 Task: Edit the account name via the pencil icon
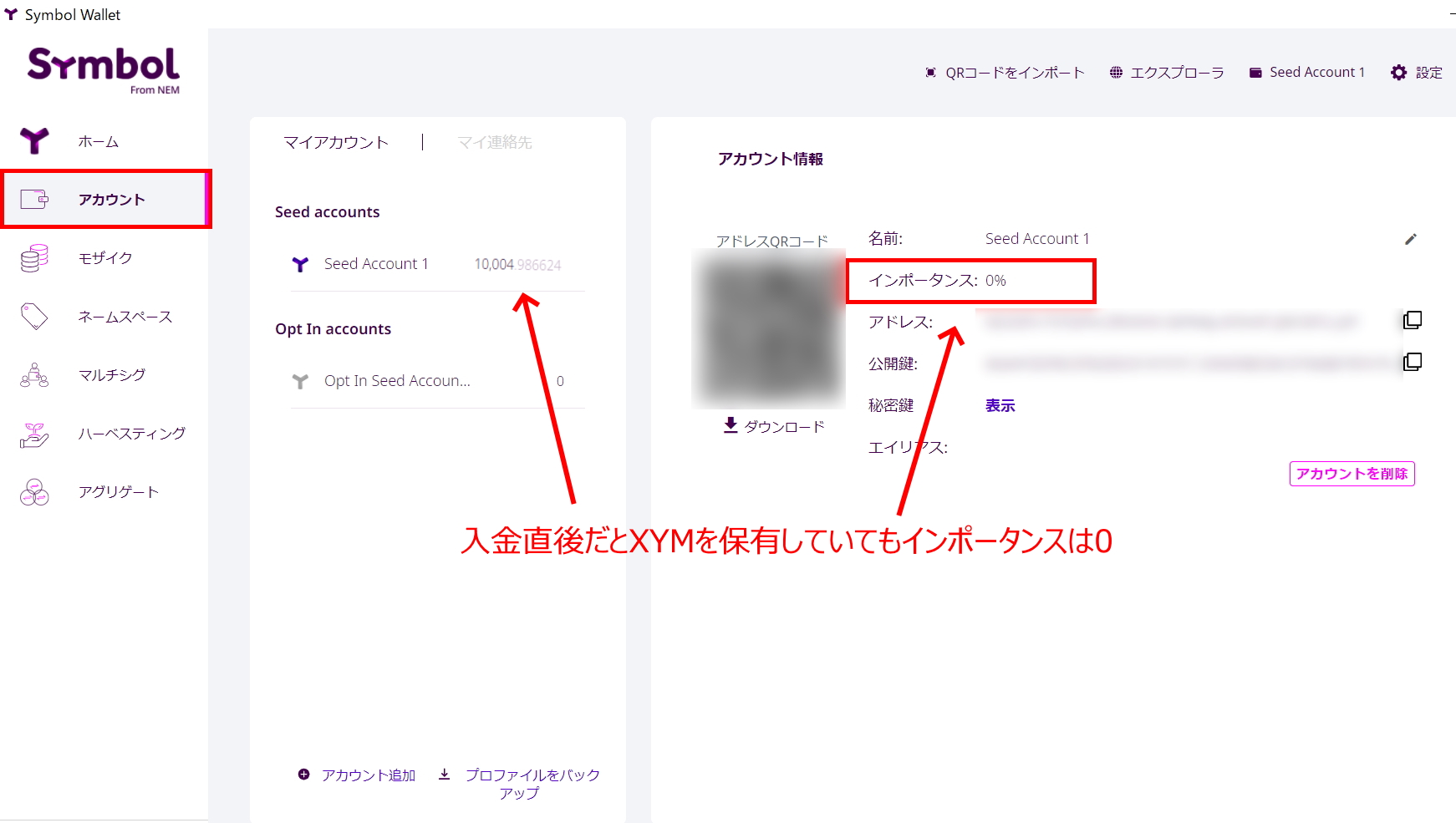[1410, 239]
